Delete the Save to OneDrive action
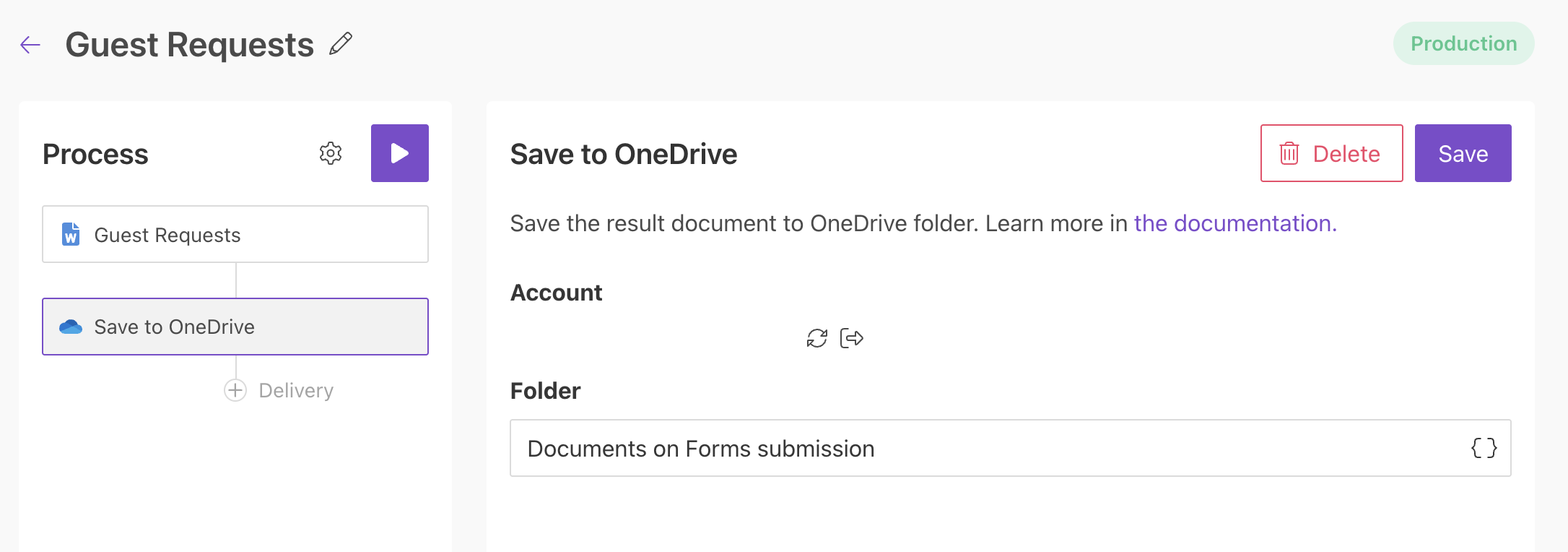 tap(1330, 152)
